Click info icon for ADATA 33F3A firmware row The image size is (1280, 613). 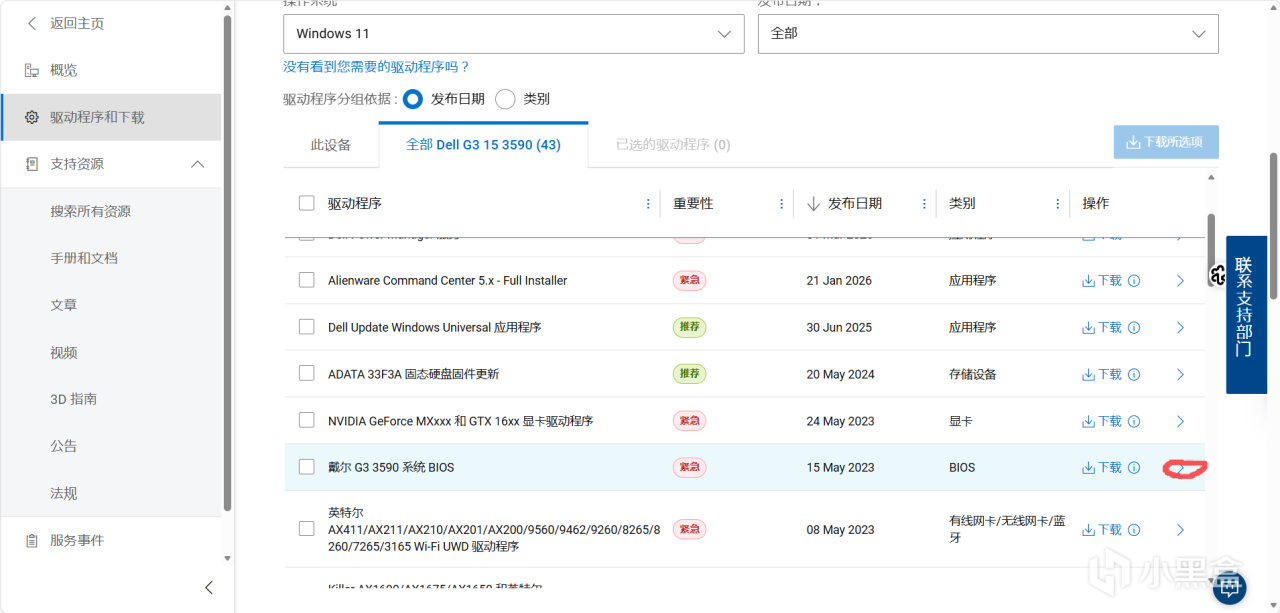click(1134, 375)
